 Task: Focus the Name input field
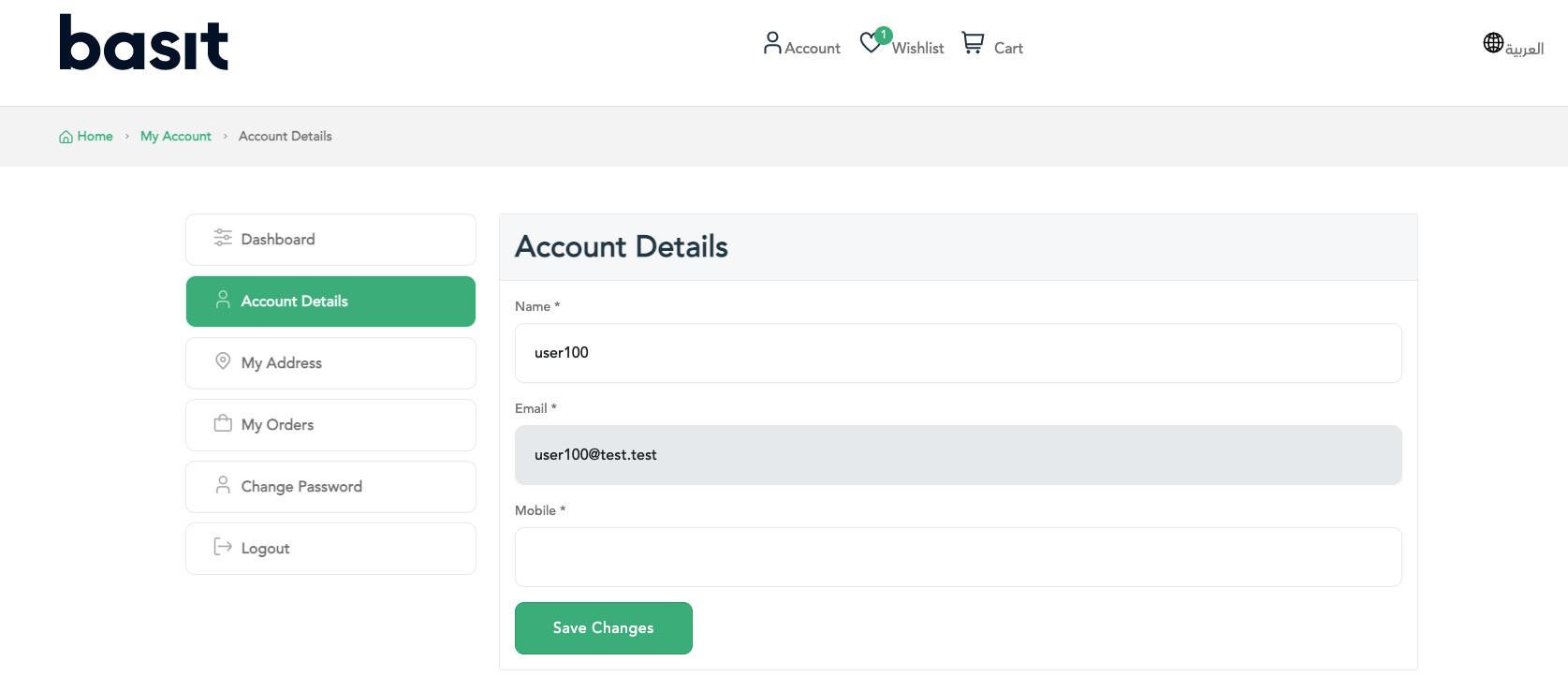tap(958, 353)
